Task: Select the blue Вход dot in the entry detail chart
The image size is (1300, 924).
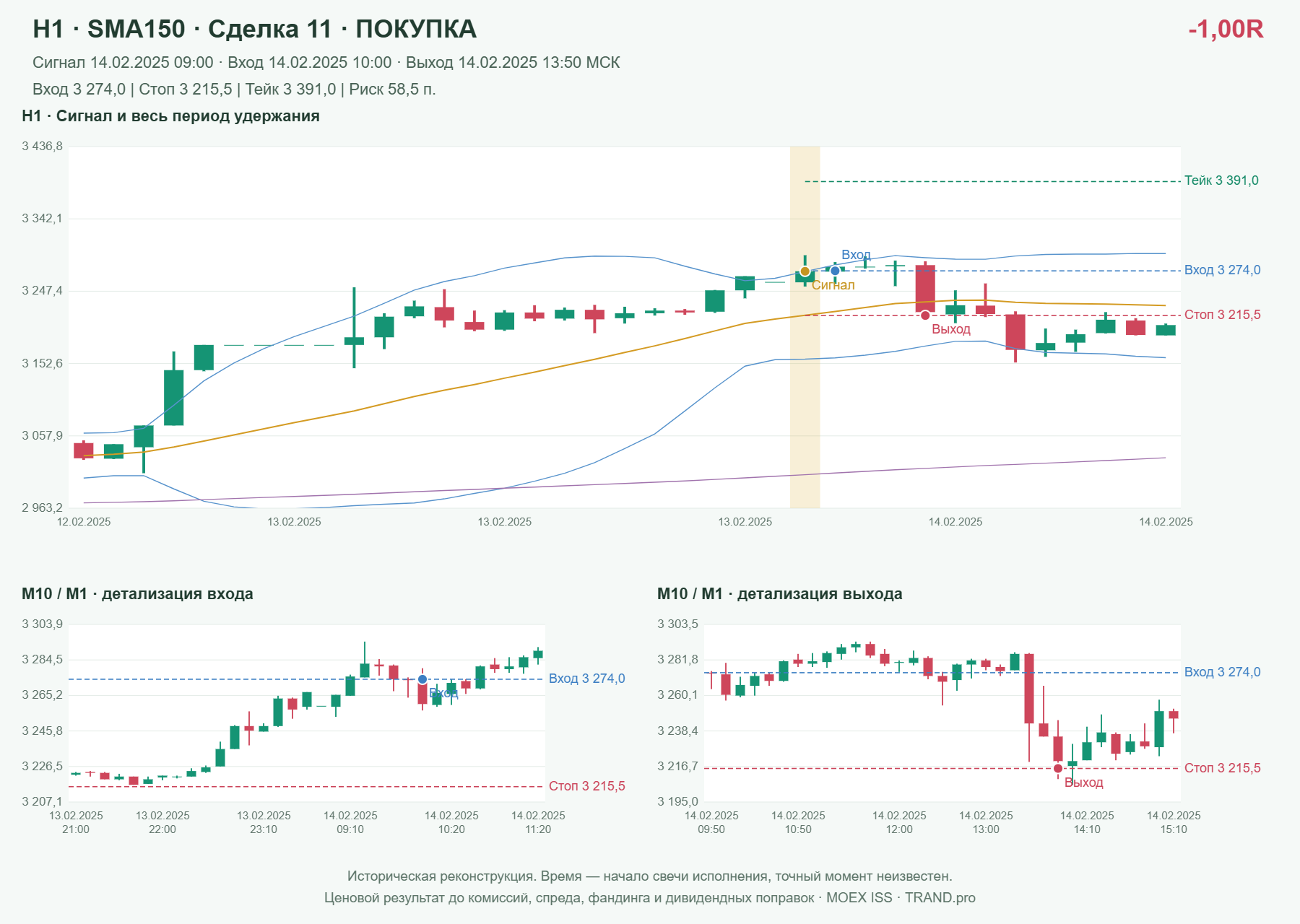Action: [x=422, y=679]
